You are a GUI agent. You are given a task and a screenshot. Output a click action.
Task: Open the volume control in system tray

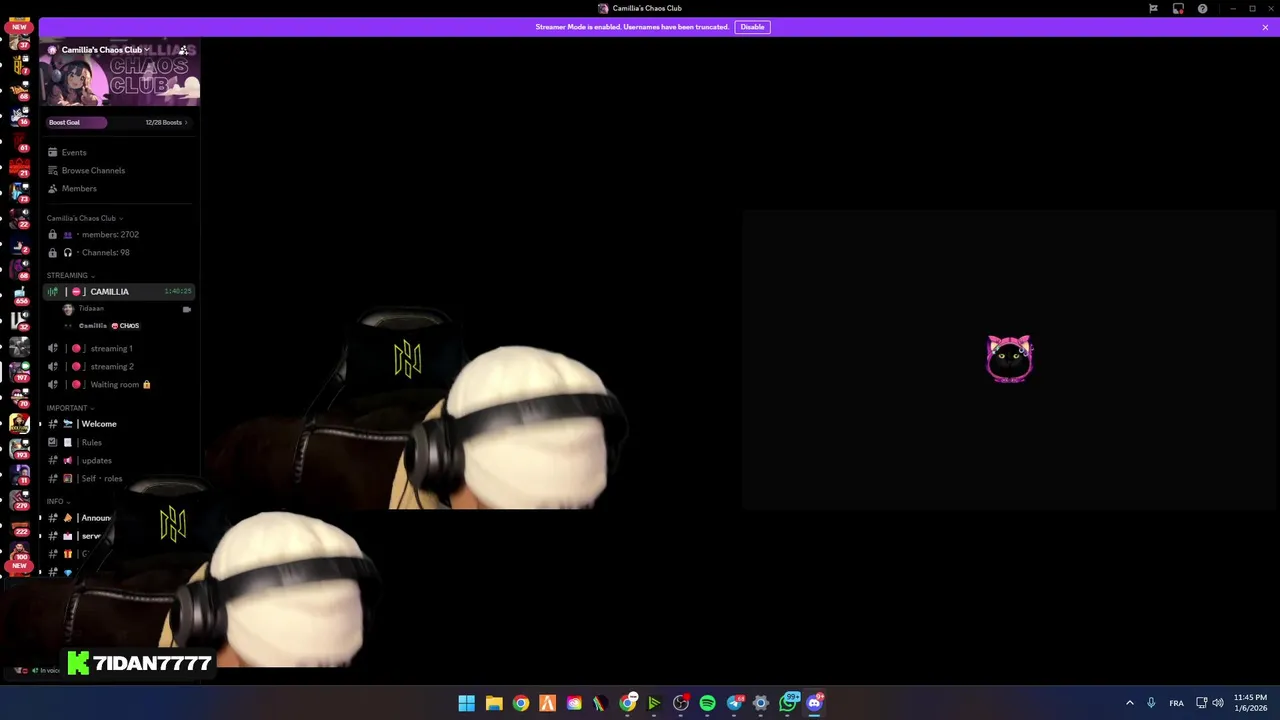(x=1218, y=703)
